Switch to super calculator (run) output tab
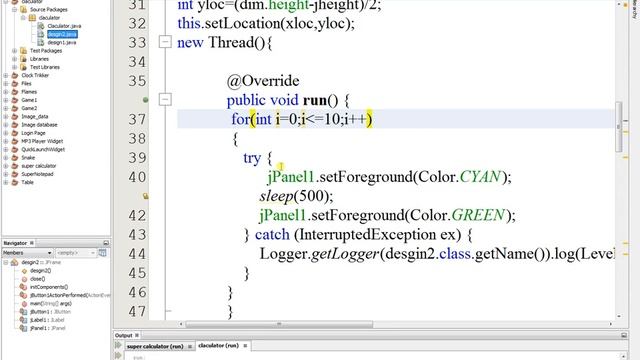The height and width of the screenshot is (360, 640). 155,346
